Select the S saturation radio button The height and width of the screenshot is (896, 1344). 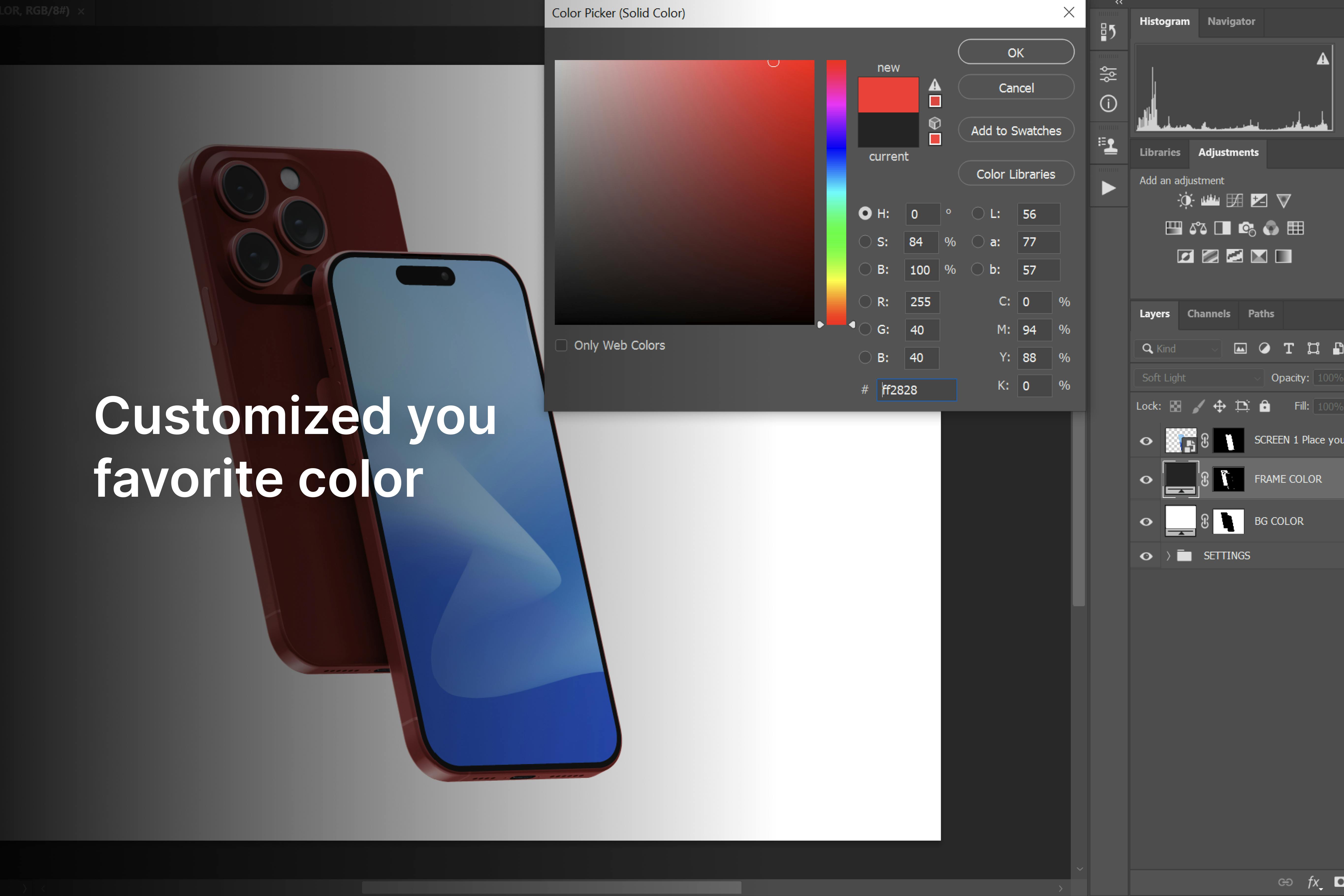tap(865, 242)
